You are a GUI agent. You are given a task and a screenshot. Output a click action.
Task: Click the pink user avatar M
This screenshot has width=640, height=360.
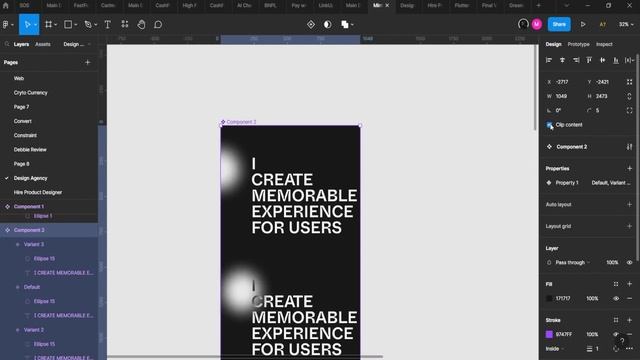[x=536, y=24]
